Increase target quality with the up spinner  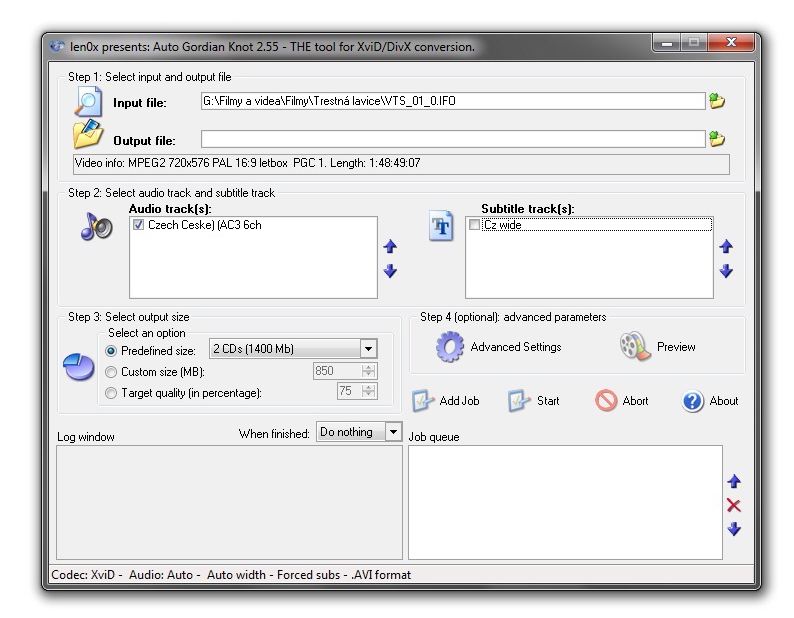coord(369,388)
